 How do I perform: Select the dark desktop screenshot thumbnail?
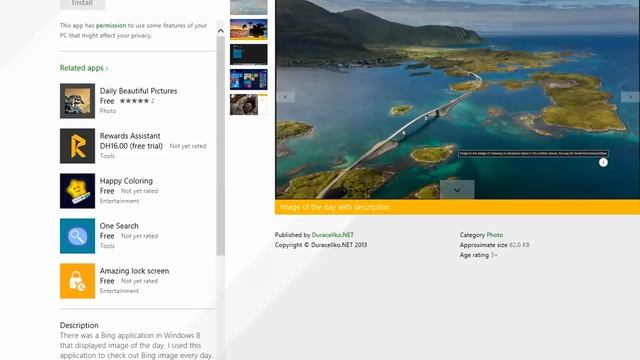pos(249,54)
